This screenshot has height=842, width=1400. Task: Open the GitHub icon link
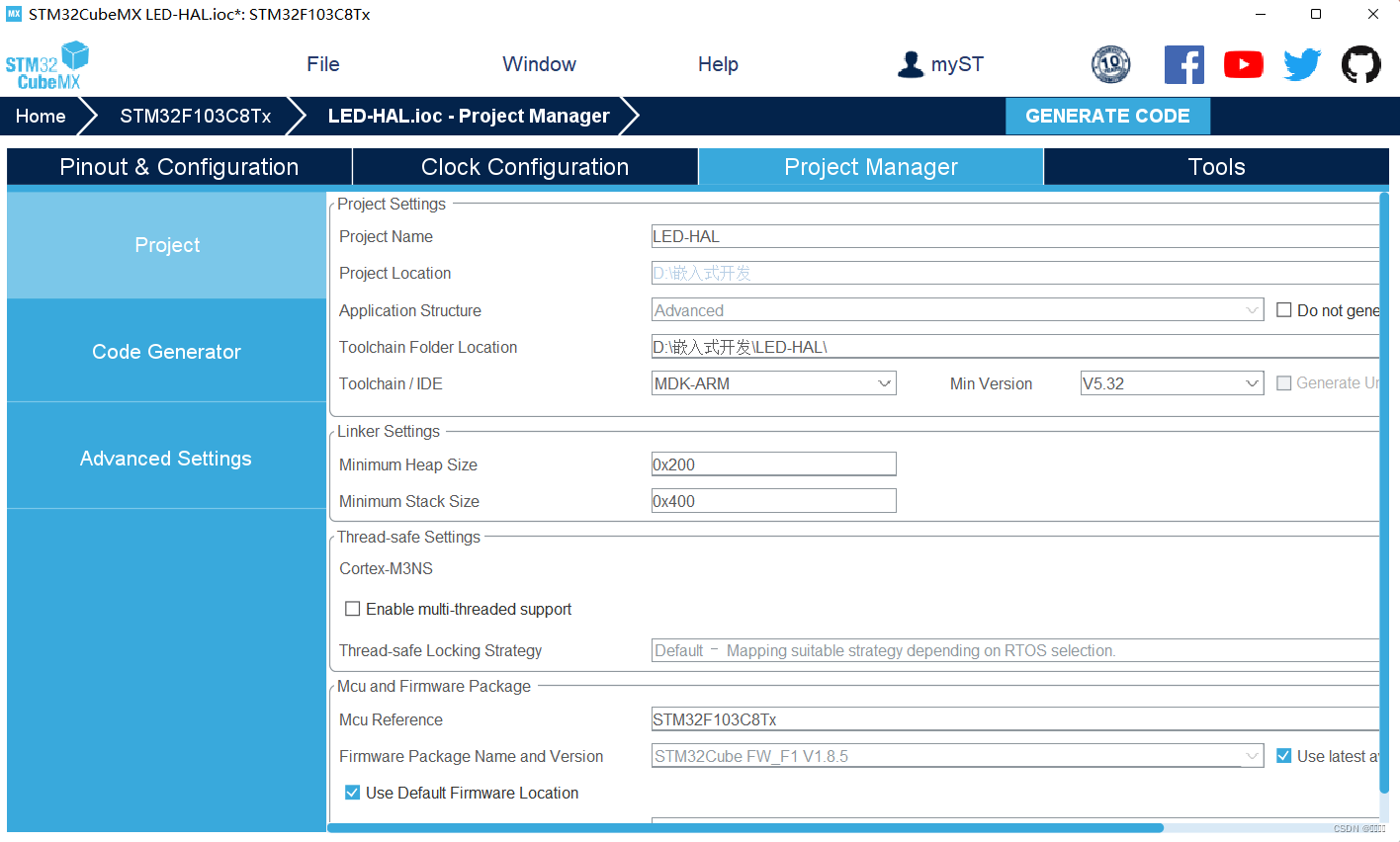(x=1360, y=64)
